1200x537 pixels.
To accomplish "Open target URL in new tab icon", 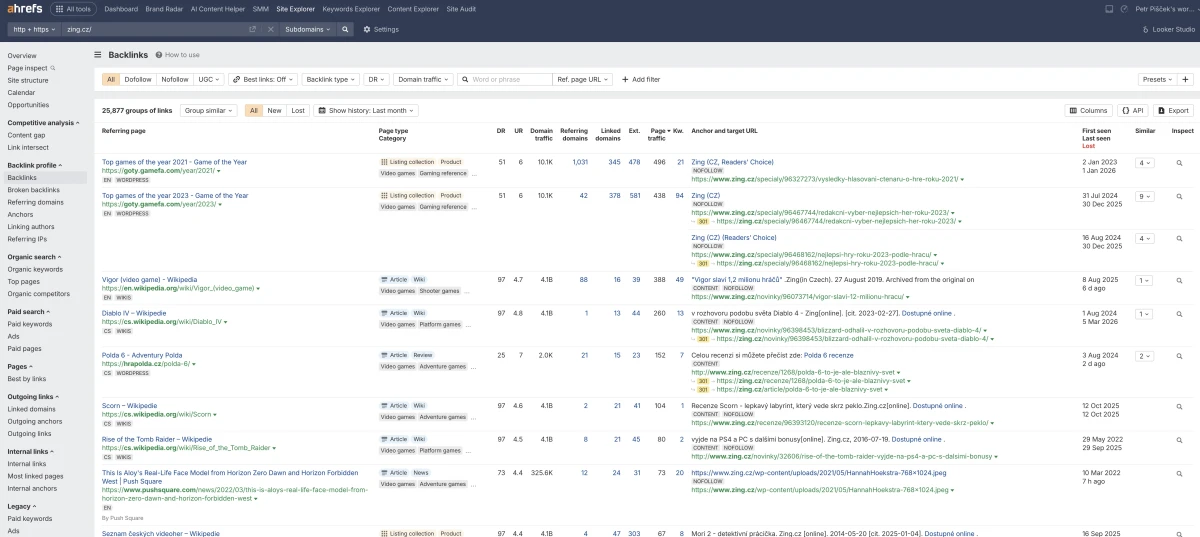I will pos(253,29).
